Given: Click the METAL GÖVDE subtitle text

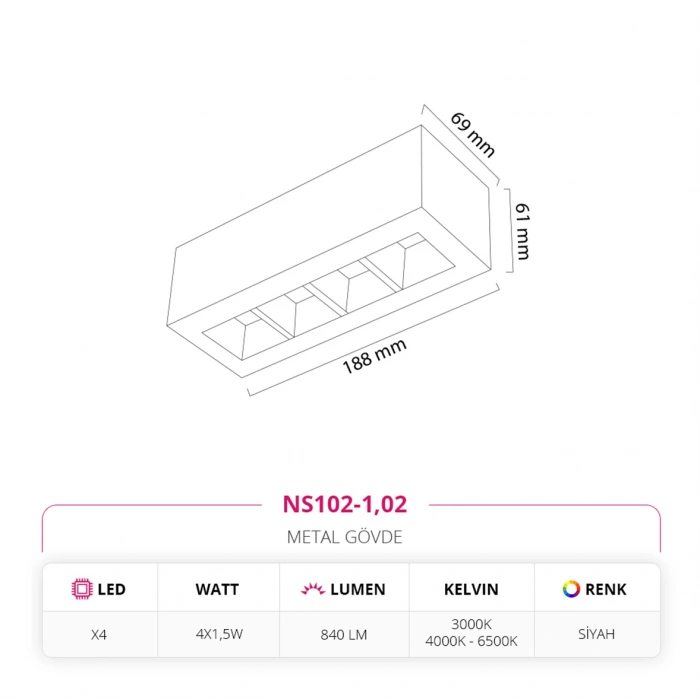Looking at the screenshot, I should pos(345,537).
